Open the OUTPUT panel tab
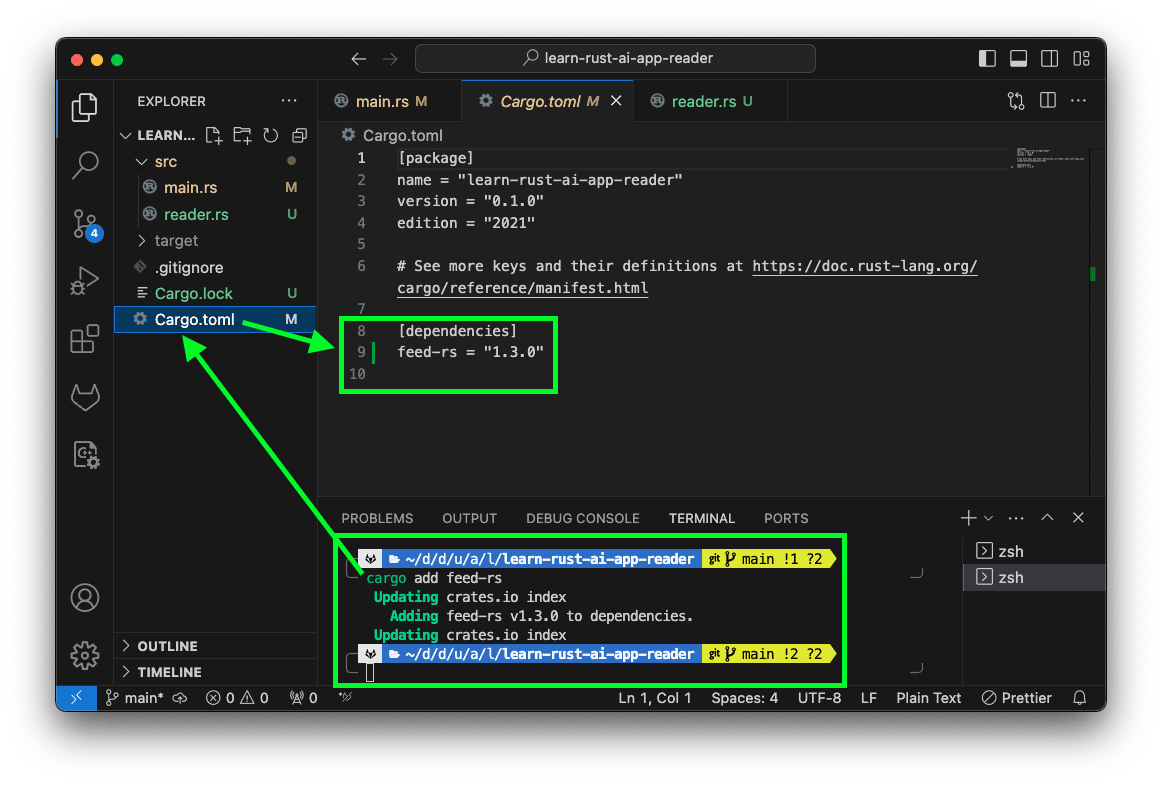This screenshot has height=785, width=1162. 469,518
